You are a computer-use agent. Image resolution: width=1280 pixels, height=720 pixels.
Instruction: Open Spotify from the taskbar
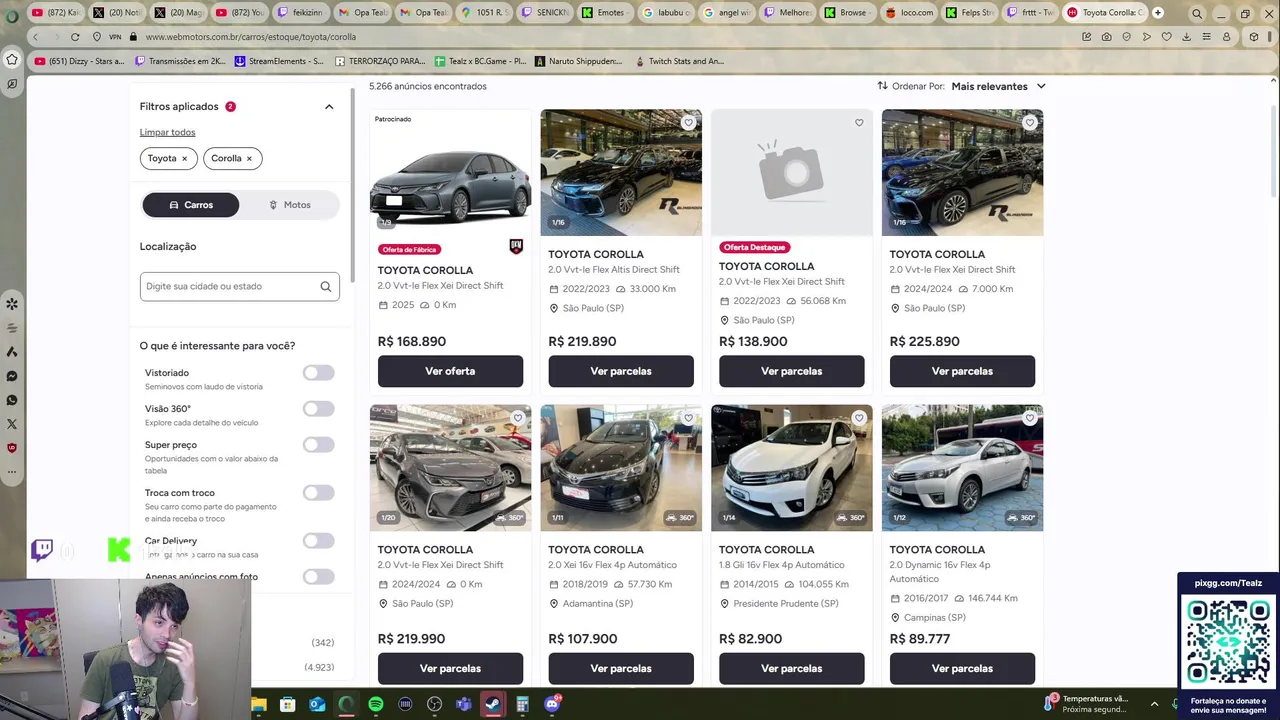click(376, 705)
